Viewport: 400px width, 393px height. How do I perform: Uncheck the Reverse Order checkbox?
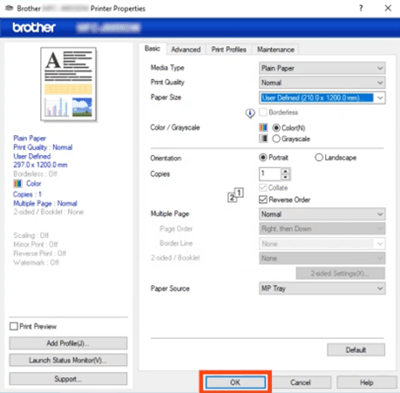[x=263, y=200]
